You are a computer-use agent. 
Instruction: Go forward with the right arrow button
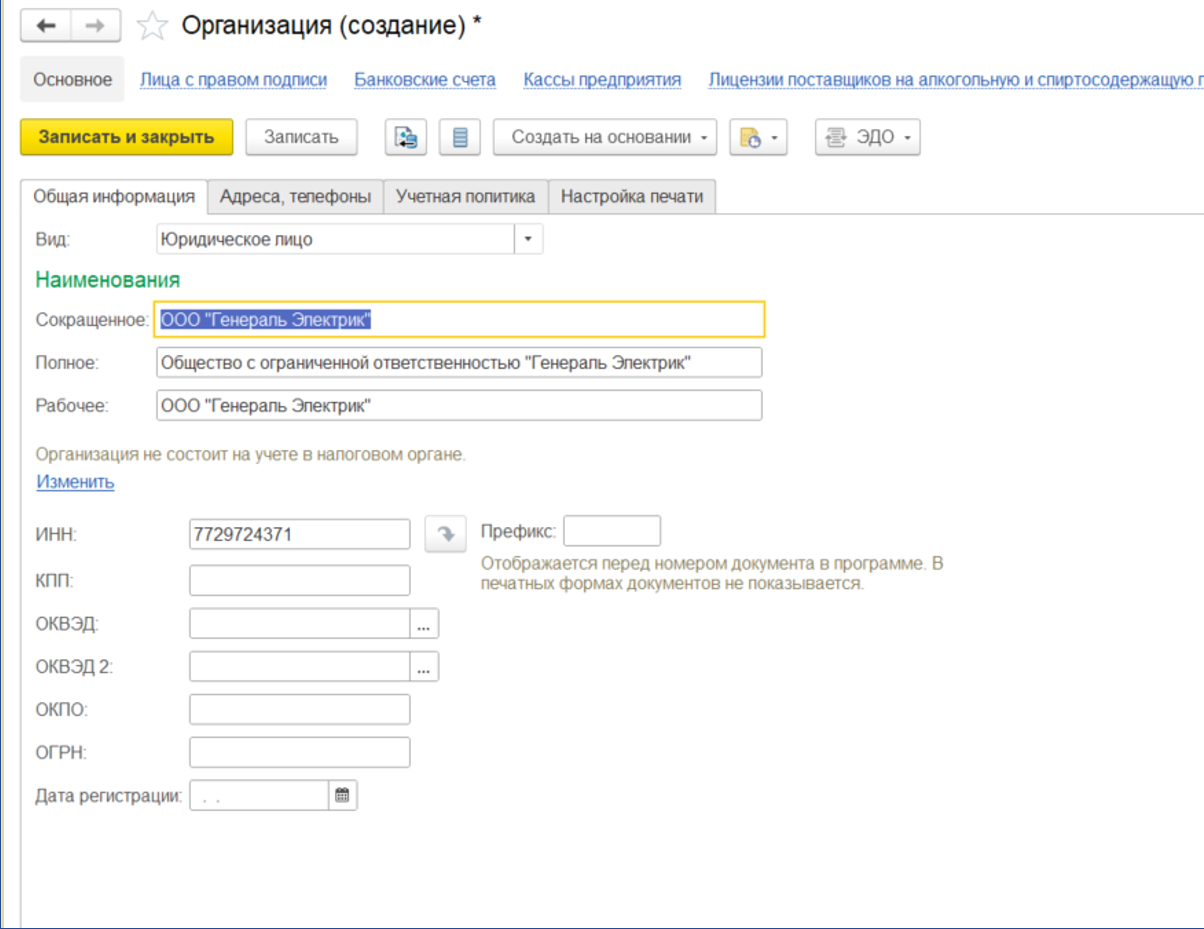tap(96, 26)
